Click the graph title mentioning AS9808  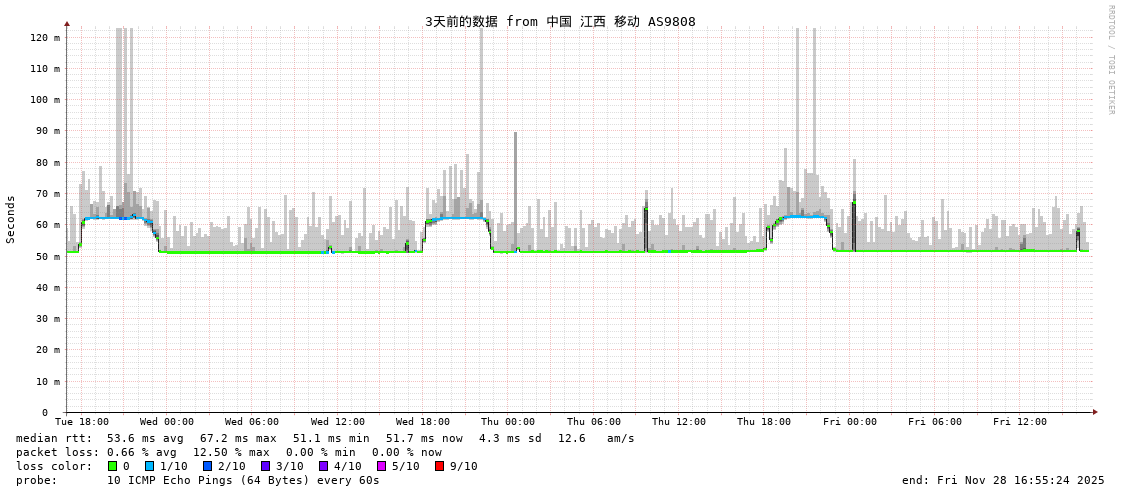(x=560, y=22)
